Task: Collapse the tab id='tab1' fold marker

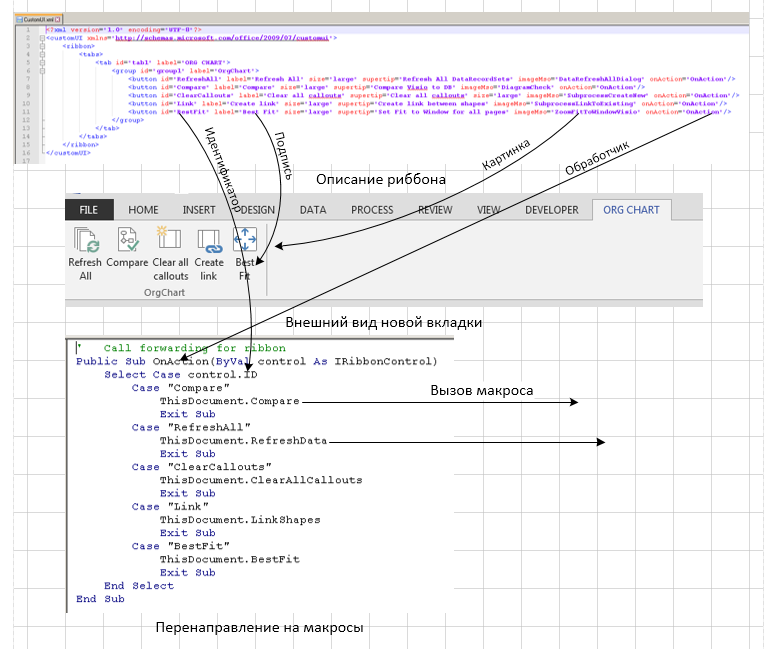Action: tap(42, 63)
